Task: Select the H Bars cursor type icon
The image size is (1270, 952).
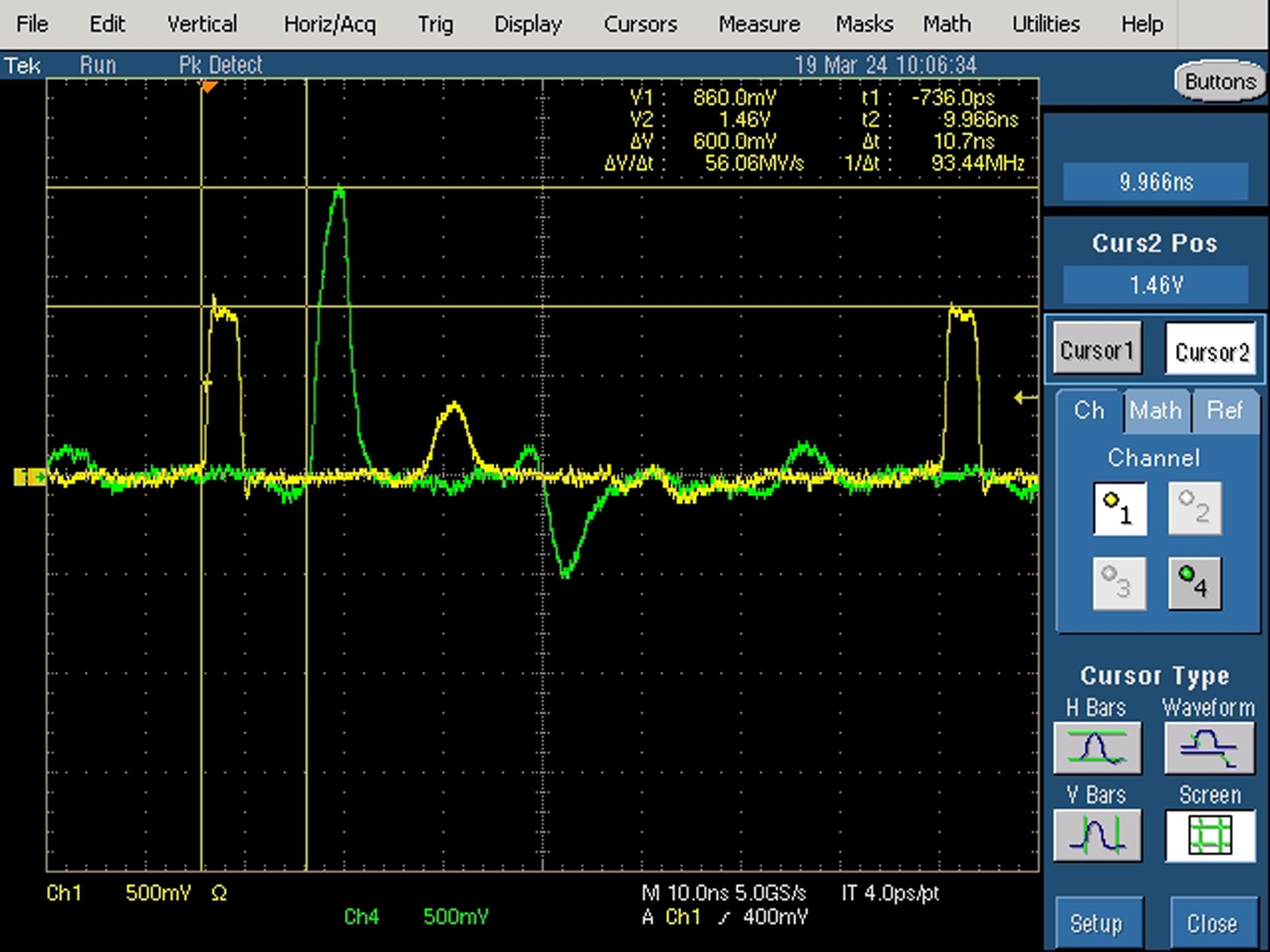Action: tap(1097, 748)
